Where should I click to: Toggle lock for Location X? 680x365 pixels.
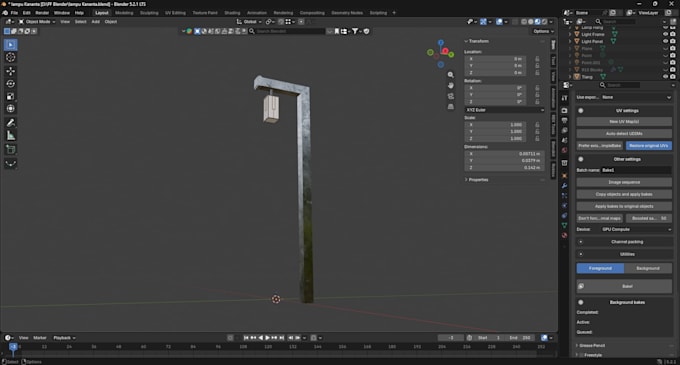pos(537,59)
